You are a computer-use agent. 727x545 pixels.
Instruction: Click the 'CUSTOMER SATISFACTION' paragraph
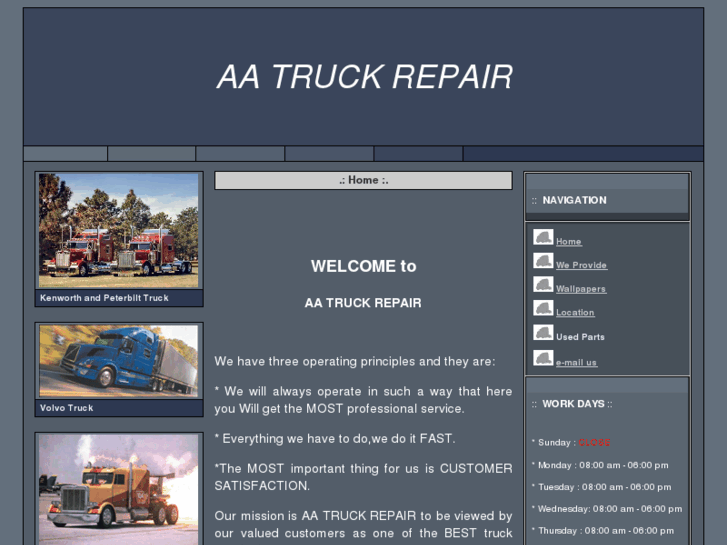click(364, 477)
